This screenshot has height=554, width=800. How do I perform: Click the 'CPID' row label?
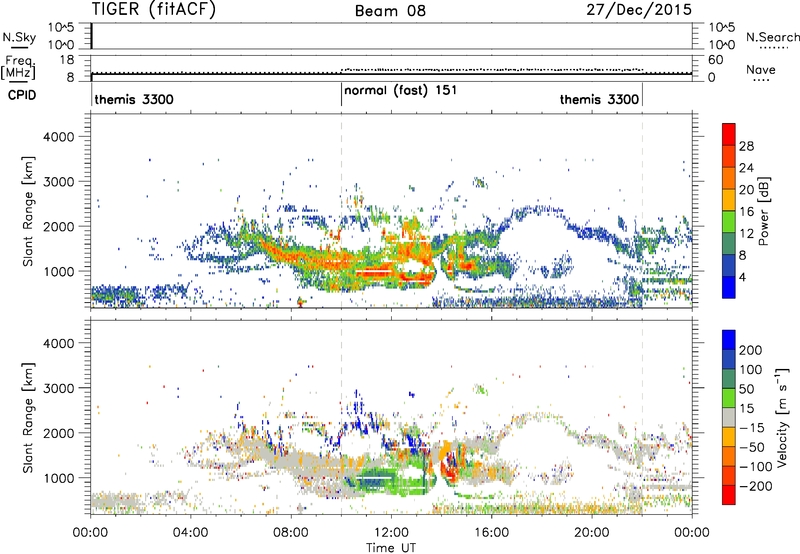click(22, 95)
